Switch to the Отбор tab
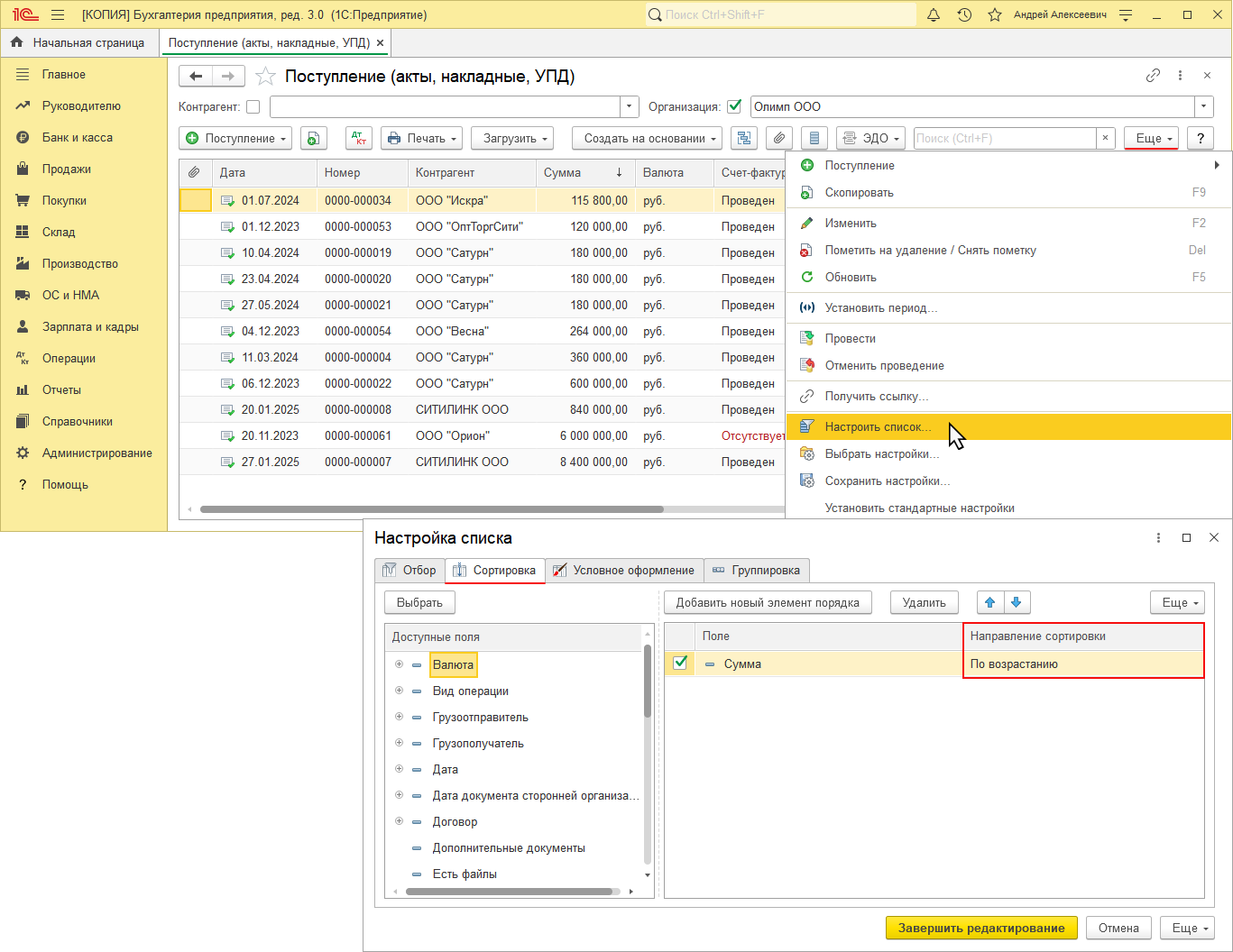 409,570
